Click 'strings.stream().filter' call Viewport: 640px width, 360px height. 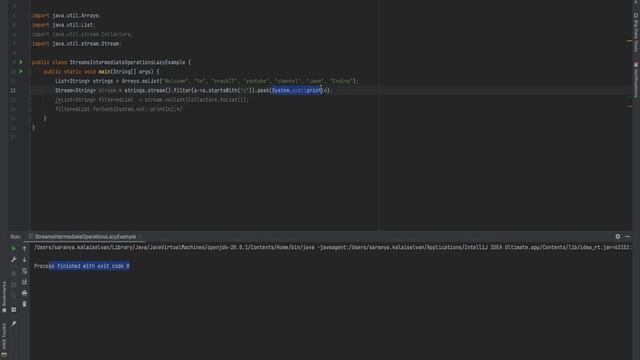[x=158, y=91]
